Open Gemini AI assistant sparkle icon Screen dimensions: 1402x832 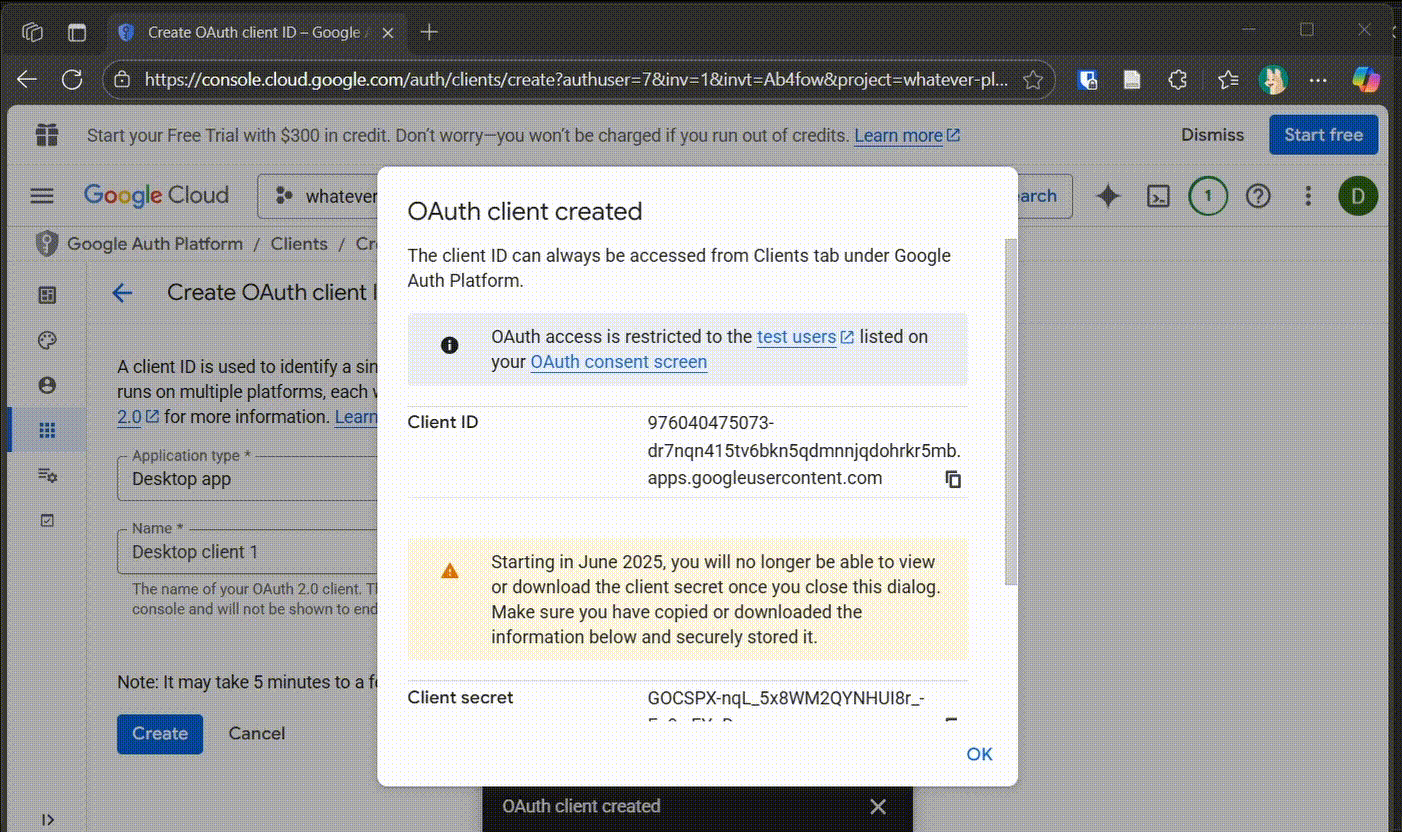[x=1108, y=196]
